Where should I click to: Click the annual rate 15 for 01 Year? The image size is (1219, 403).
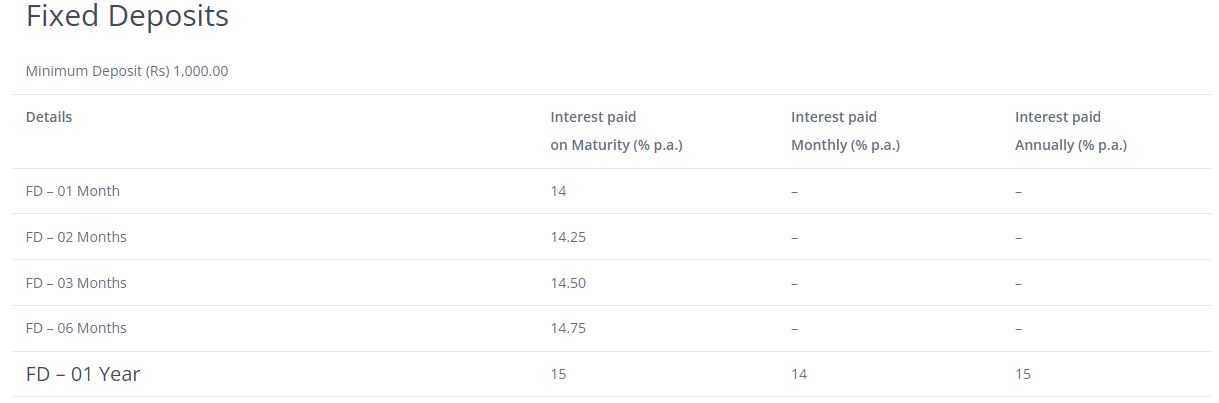click(1023, 374)
